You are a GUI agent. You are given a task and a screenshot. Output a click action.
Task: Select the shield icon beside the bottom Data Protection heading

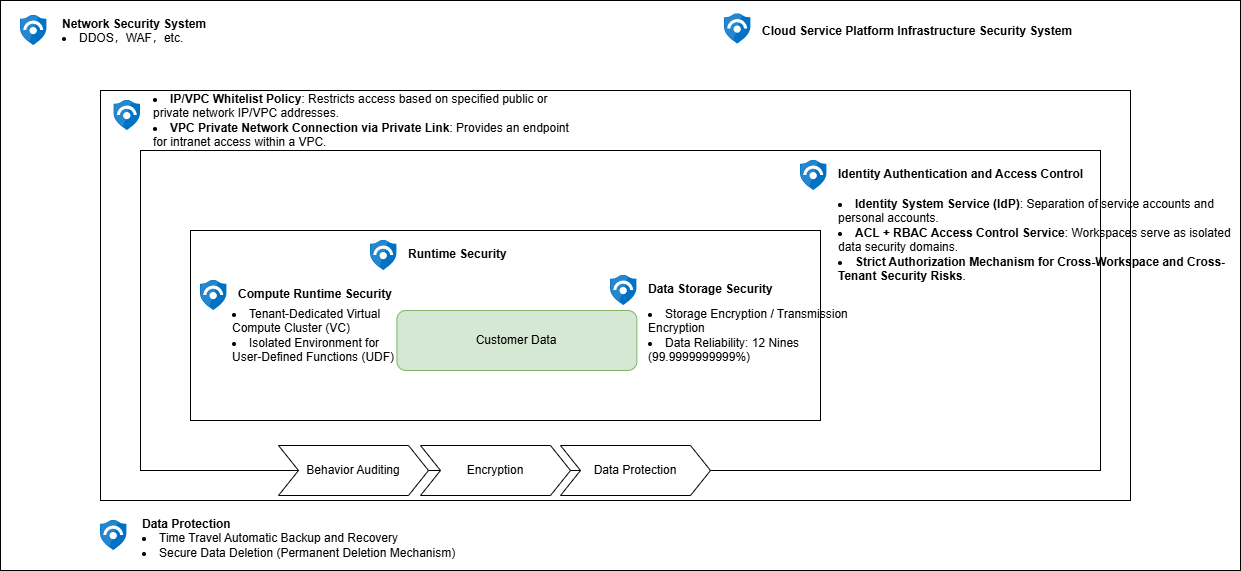point(113,535)
